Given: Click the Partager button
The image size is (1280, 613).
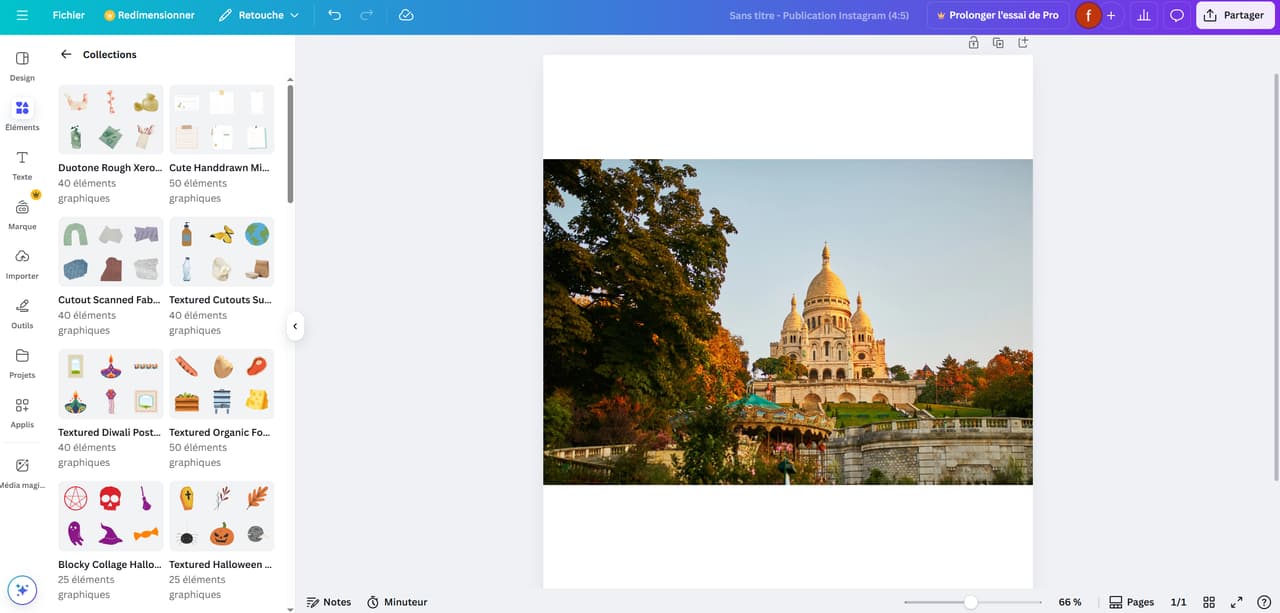Looking at the screenshot, I should 1235,15.
